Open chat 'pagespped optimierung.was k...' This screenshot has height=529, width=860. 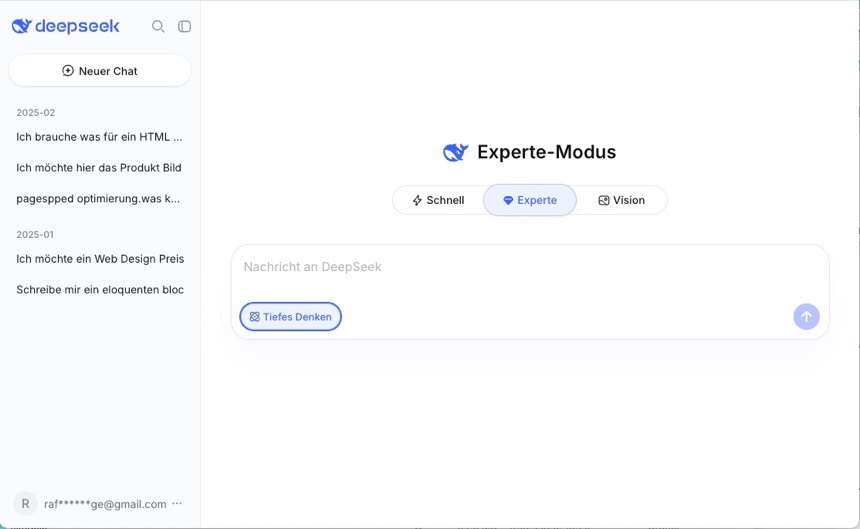pos(99,198)
